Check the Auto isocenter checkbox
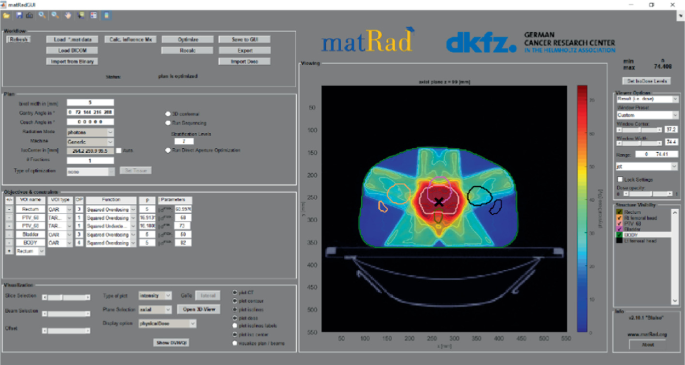 119,151
